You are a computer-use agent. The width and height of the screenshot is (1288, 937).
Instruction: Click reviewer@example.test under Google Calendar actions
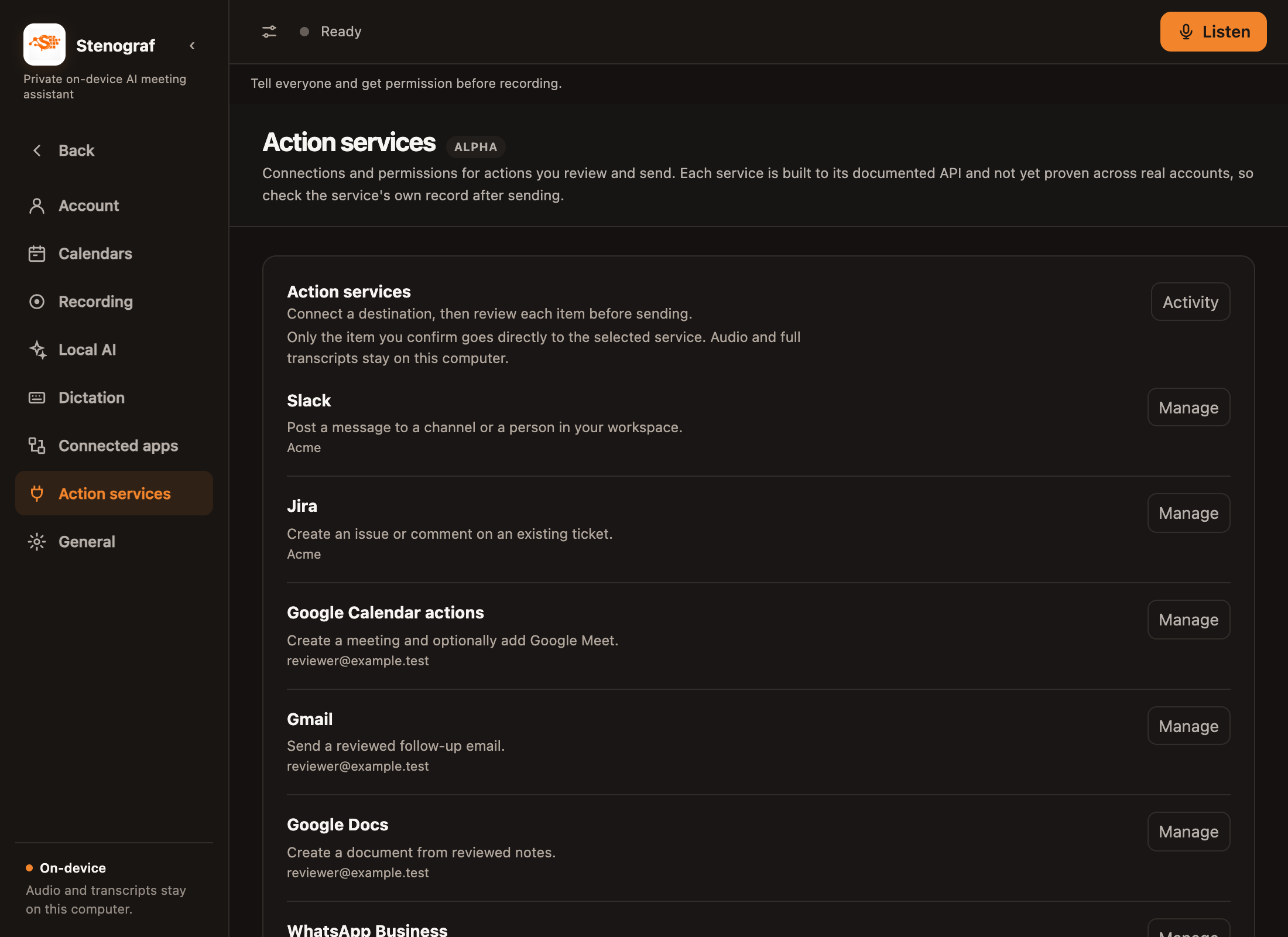tap(358, 661)
